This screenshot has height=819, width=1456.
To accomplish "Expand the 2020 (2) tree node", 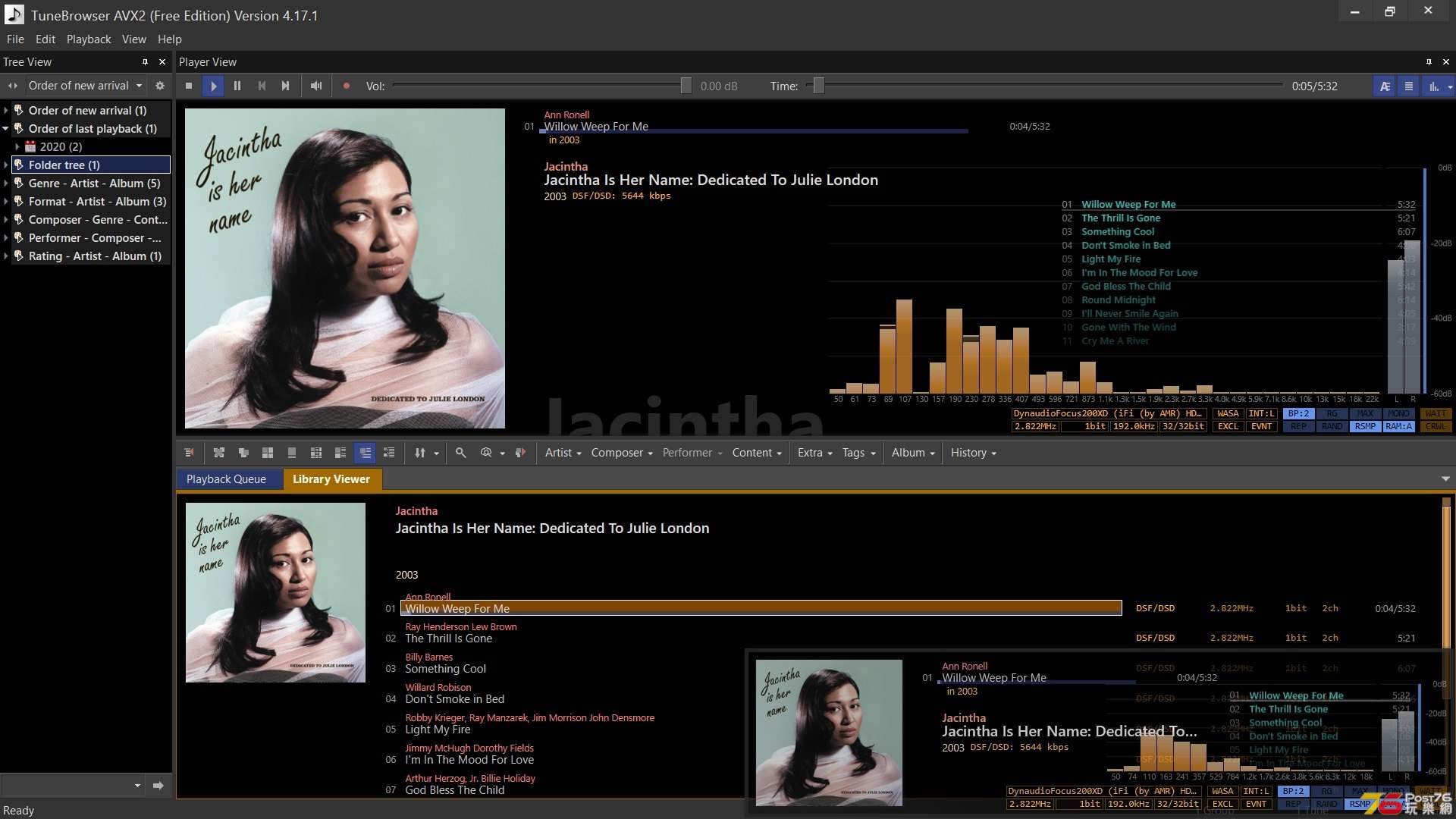I will pos(17,147).
